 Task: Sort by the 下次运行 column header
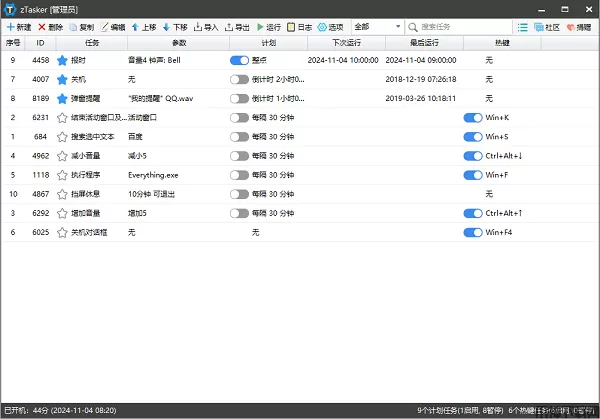point(353,44)
